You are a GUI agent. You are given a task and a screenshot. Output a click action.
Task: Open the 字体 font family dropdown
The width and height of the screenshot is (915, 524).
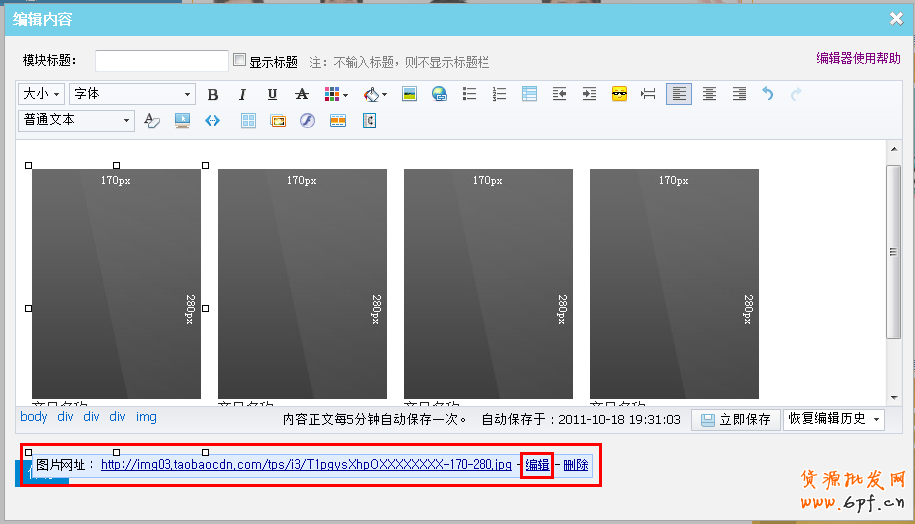pos(132,94)
